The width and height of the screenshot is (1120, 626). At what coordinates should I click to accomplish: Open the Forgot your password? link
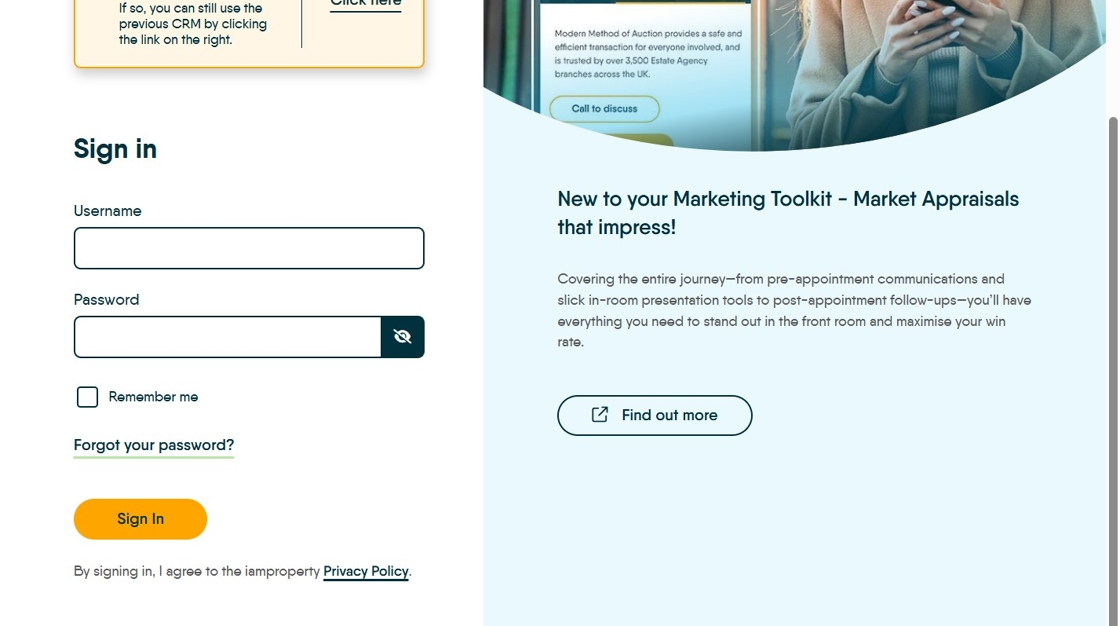click(154, 445)
